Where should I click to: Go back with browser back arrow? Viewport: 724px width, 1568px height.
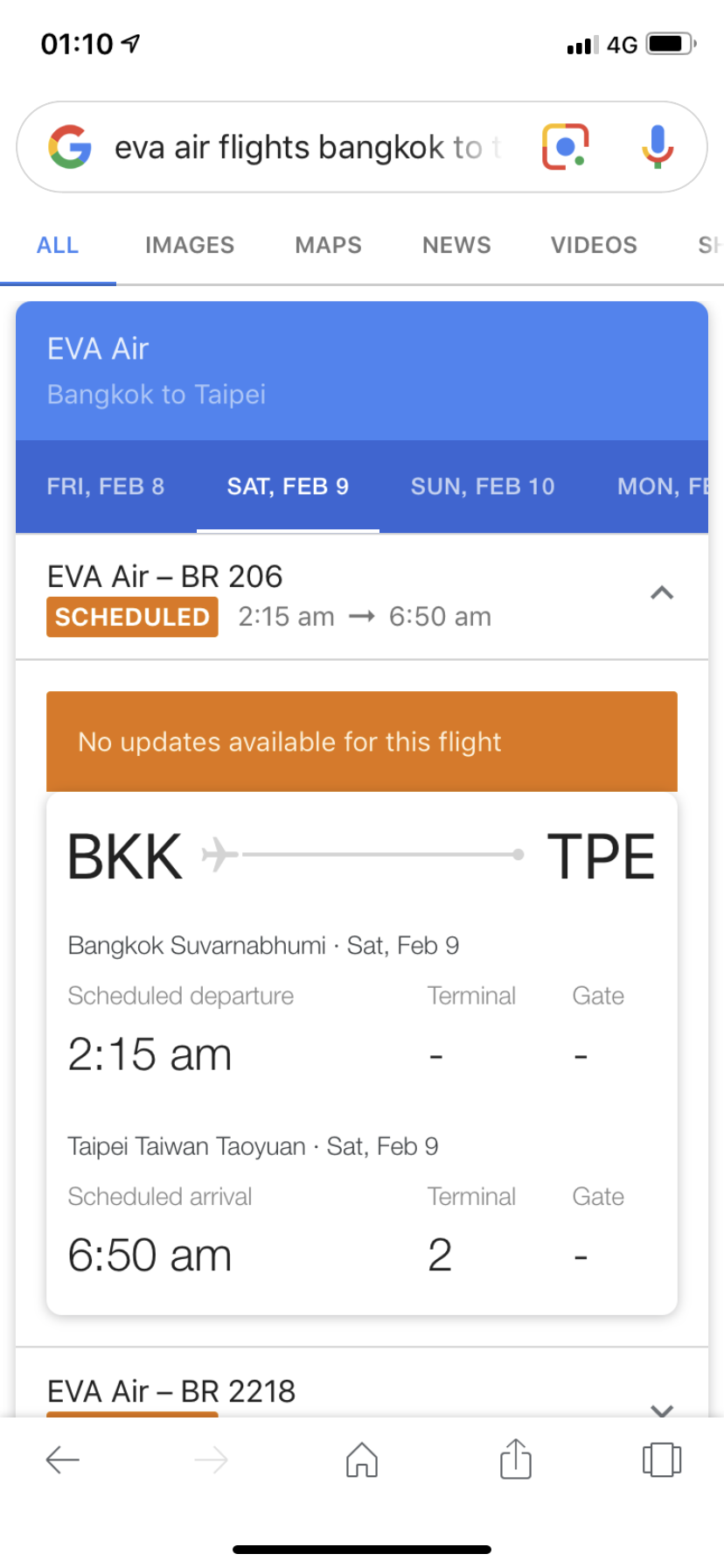pos(63,1459)
